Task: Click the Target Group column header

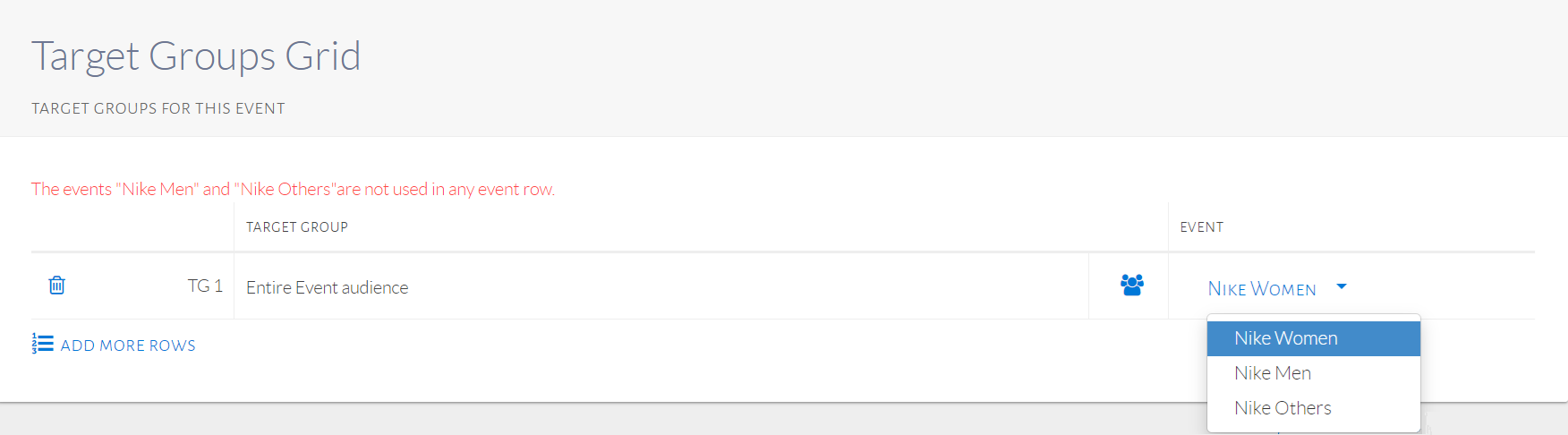Action: [x=297, y=227]
